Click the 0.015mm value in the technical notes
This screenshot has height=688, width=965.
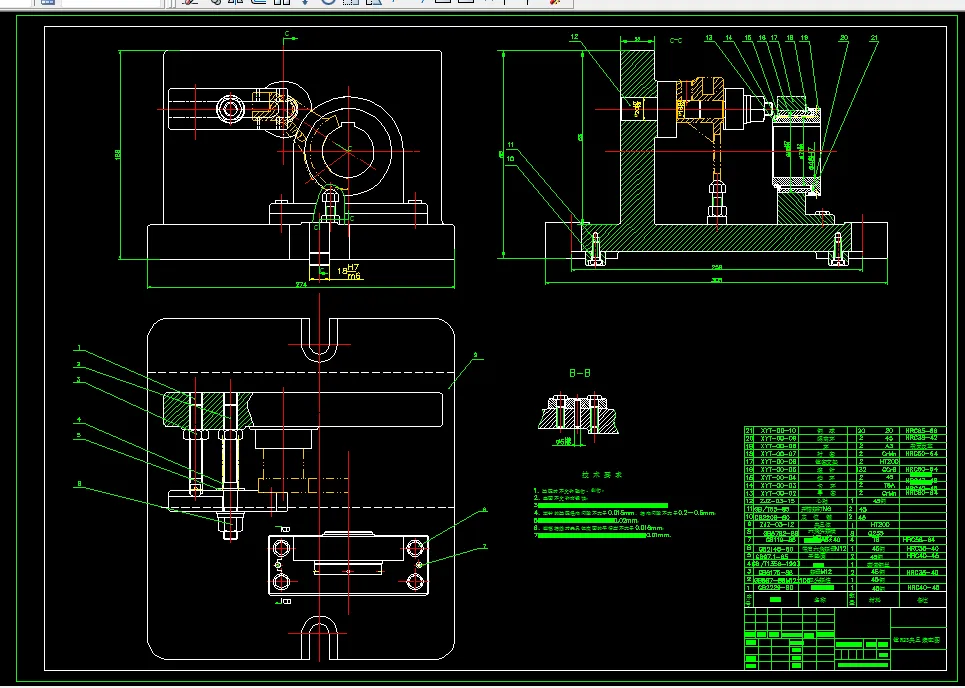621,512
